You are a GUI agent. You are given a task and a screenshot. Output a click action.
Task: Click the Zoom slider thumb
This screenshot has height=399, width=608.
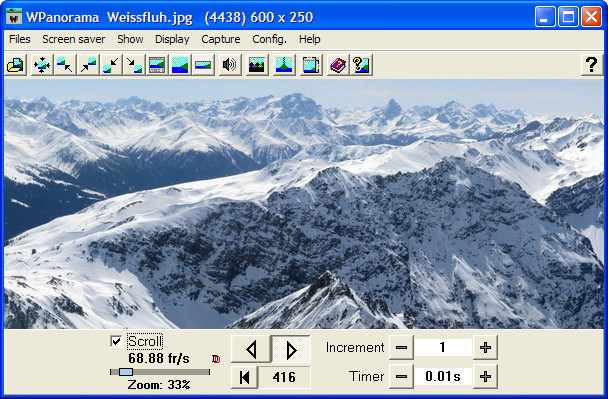tap(126, 372)
